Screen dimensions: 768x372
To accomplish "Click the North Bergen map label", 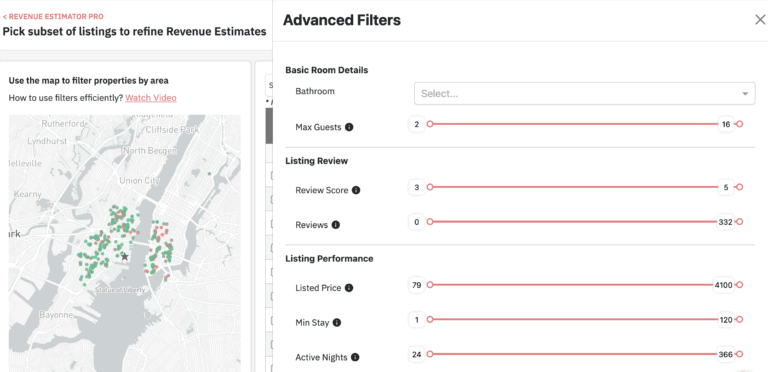I will 149,150.
